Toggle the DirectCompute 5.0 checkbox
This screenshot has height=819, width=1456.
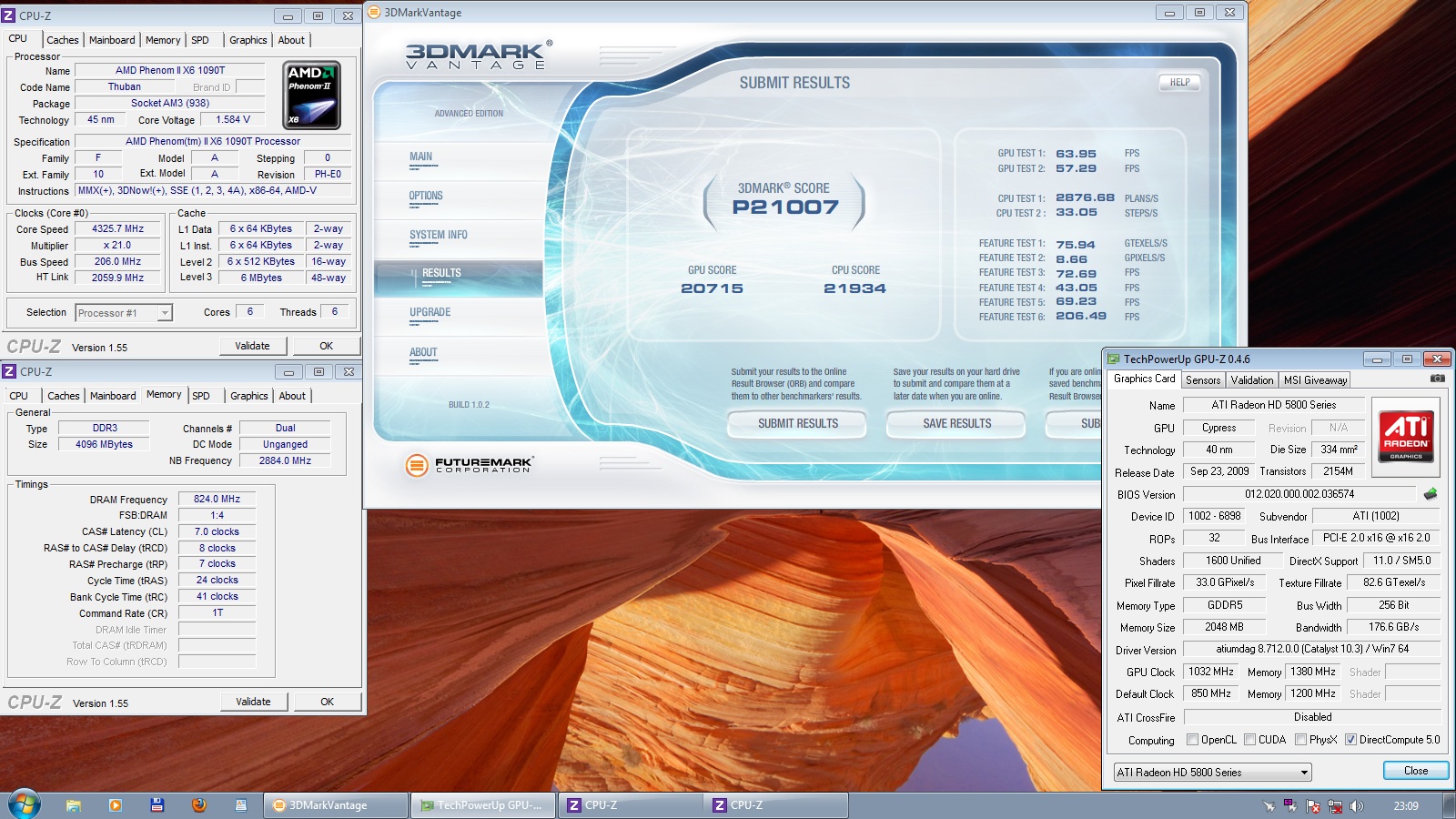coord(1351,740)
